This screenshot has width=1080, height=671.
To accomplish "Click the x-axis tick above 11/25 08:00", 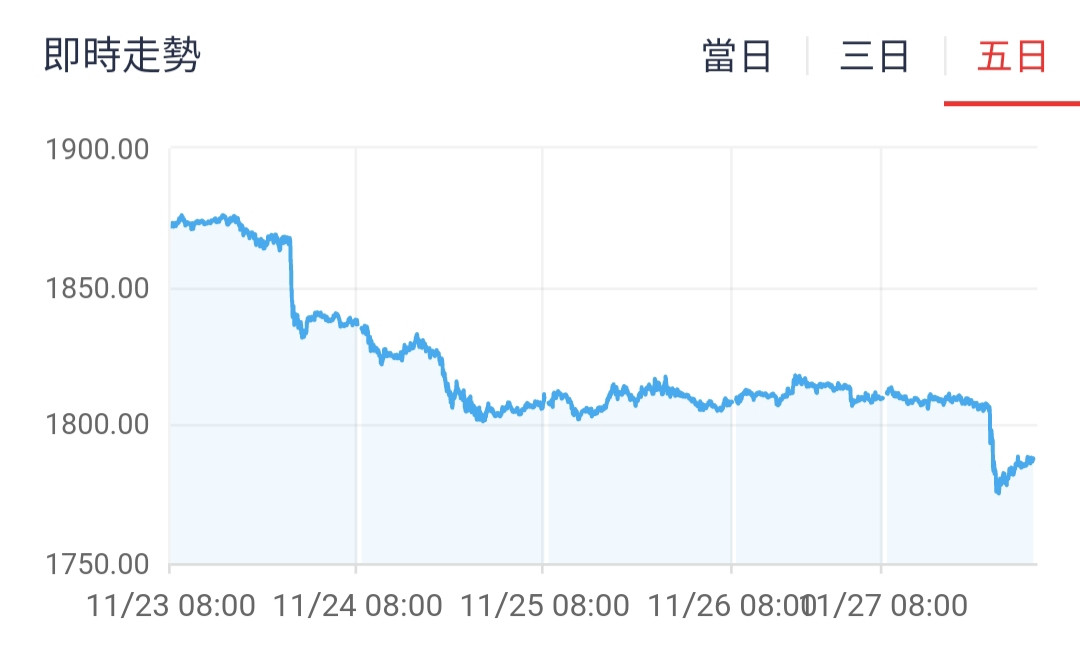I will tap(543, 569).
